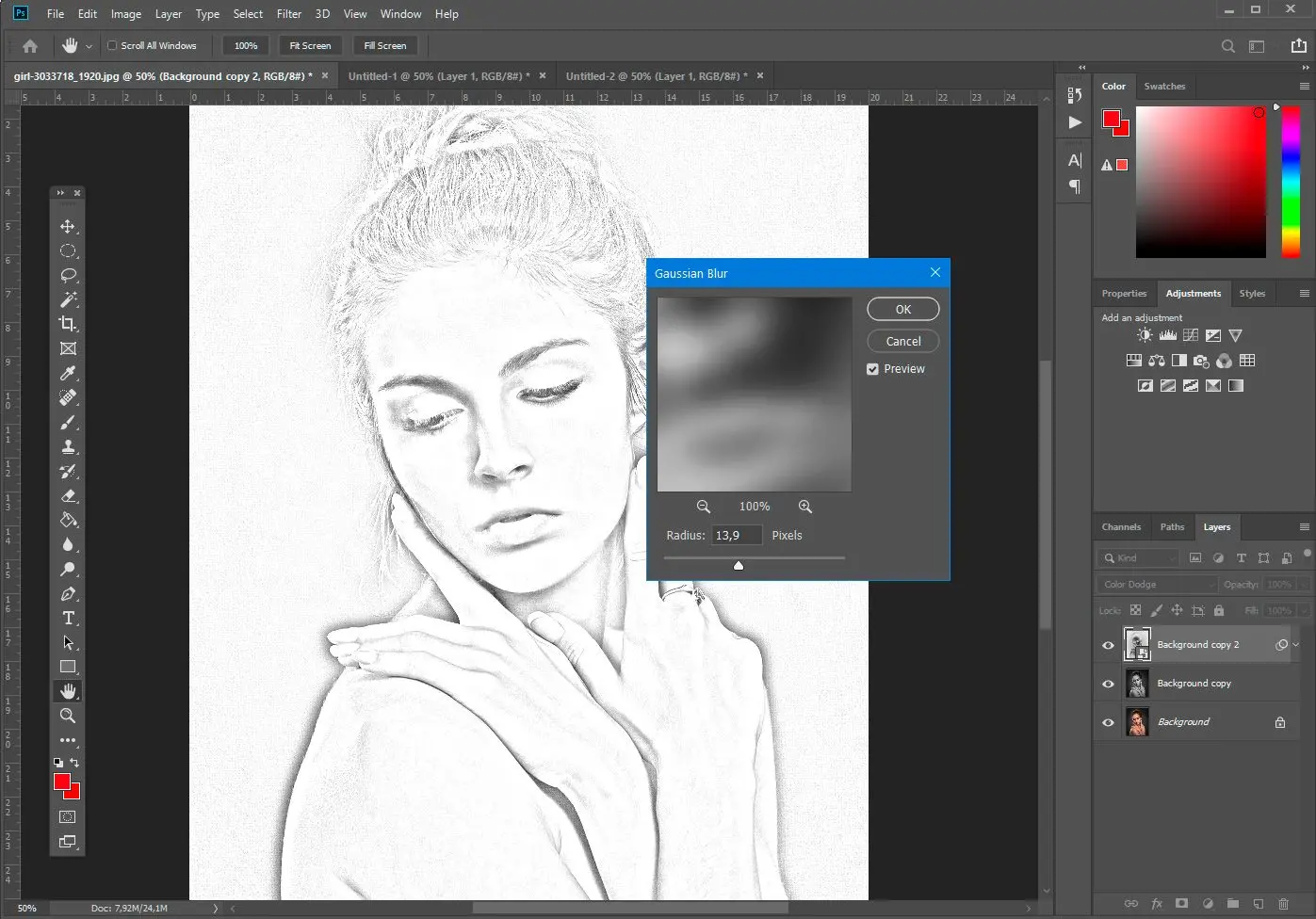This screenshot has height=919, width=1316.
Task: Hide the Background layer
Action: pyautogui.click(x=1108, y=722)
